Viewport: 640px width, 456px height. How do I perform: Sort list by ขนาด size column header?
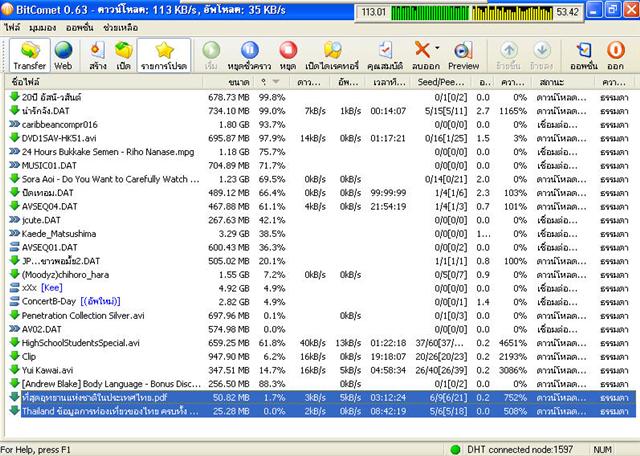[238, 82]
